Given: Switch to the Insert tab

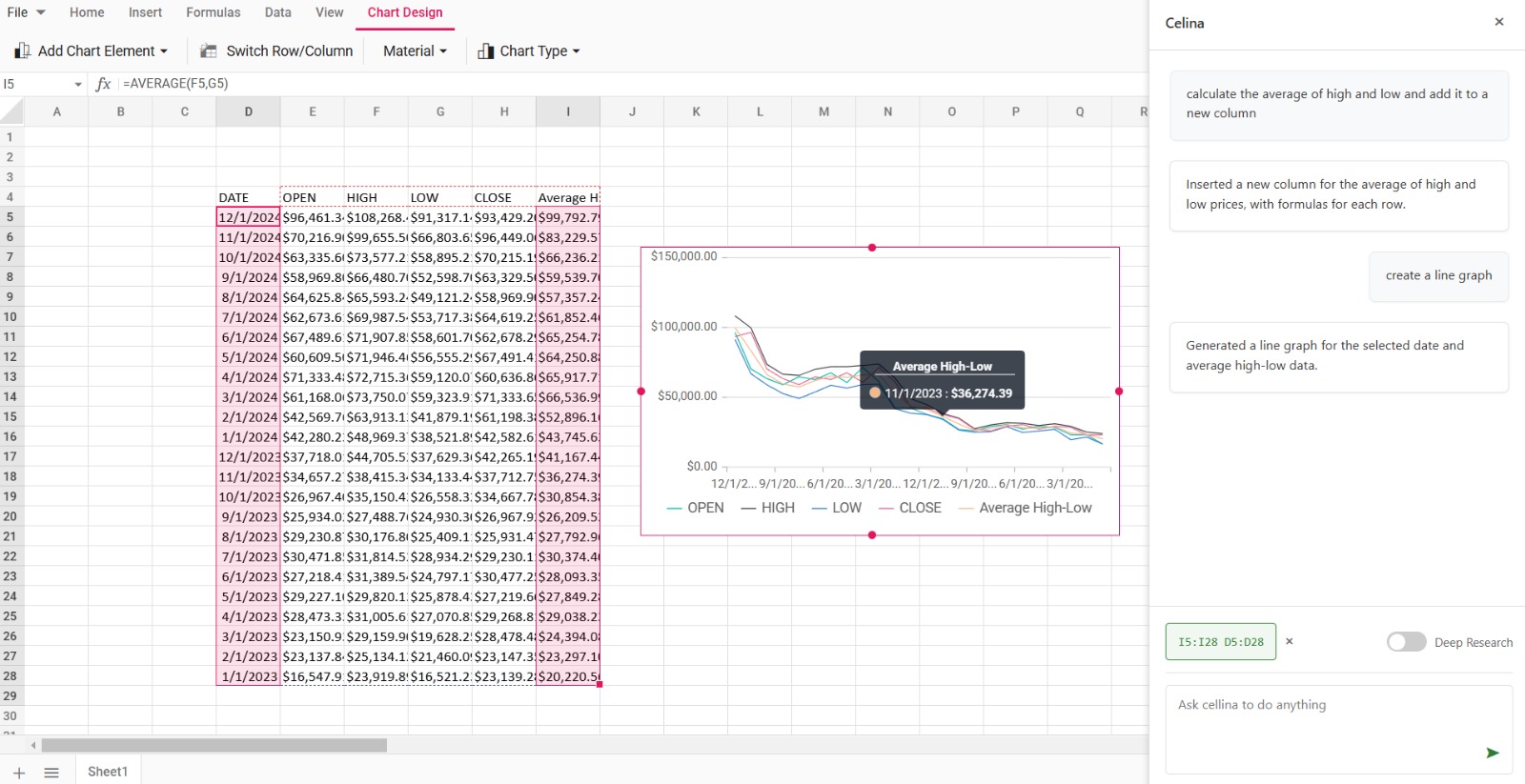Looking at the screenshot, I should click(x=145, y=12).
